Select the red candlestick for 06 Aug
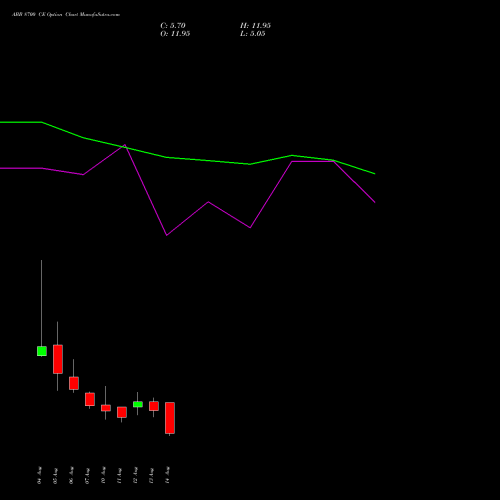Viewport: 500px width, 500px height. click(x=74, y=383)
